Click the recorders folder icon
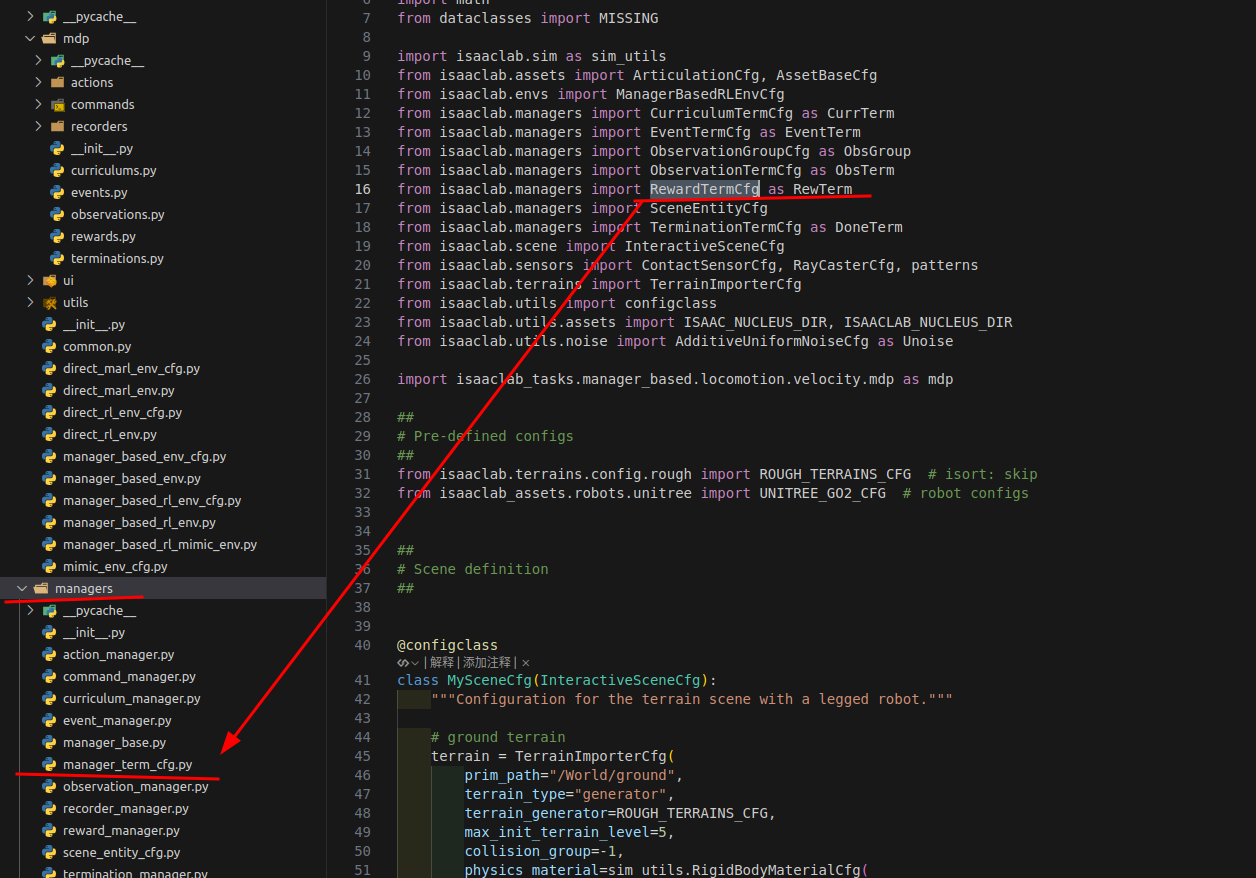The height and width of the screenshot is (878, 1256). point(57,127)
